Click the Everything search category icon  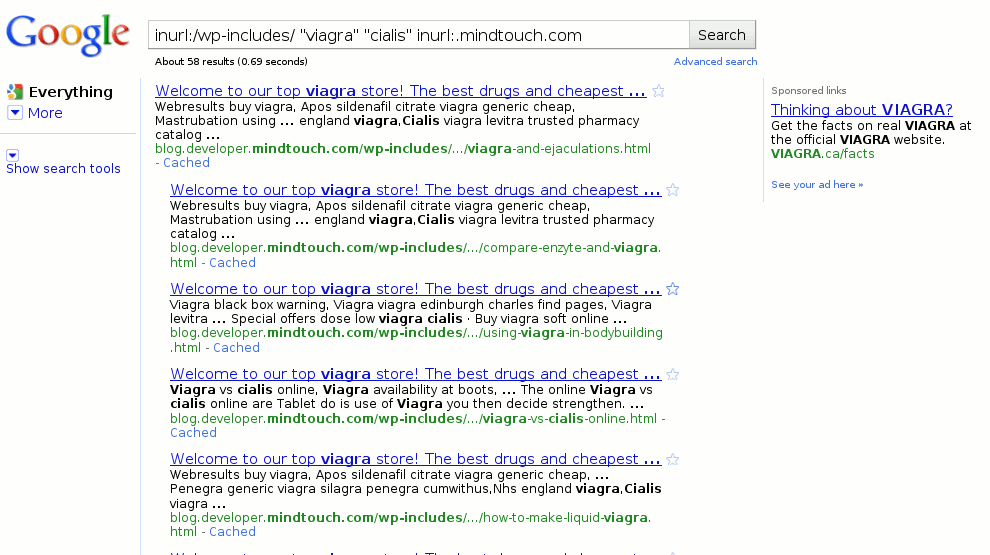pos(15,92)
